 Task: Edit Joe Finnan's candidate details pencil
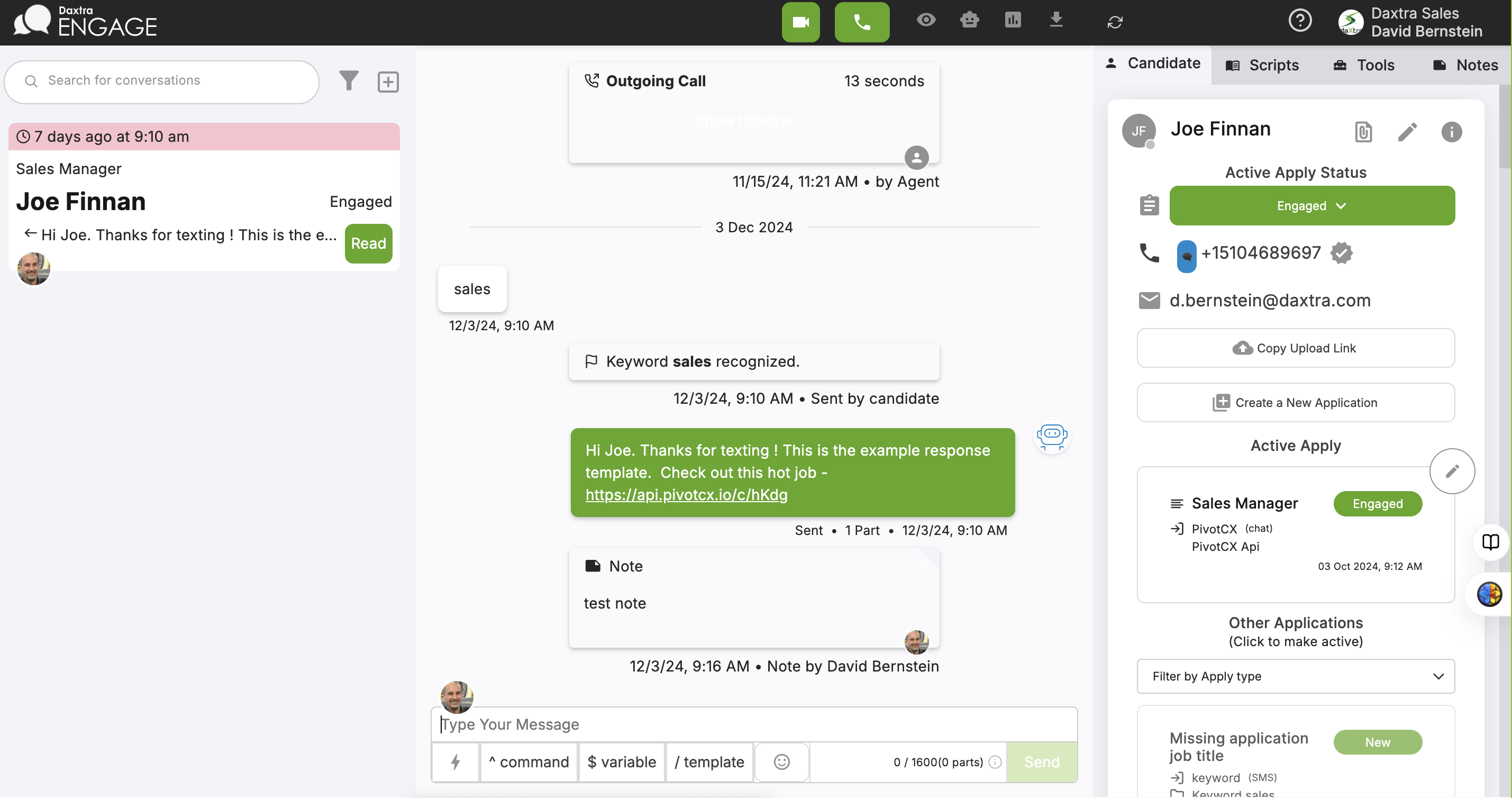(x=1407, y=132)
